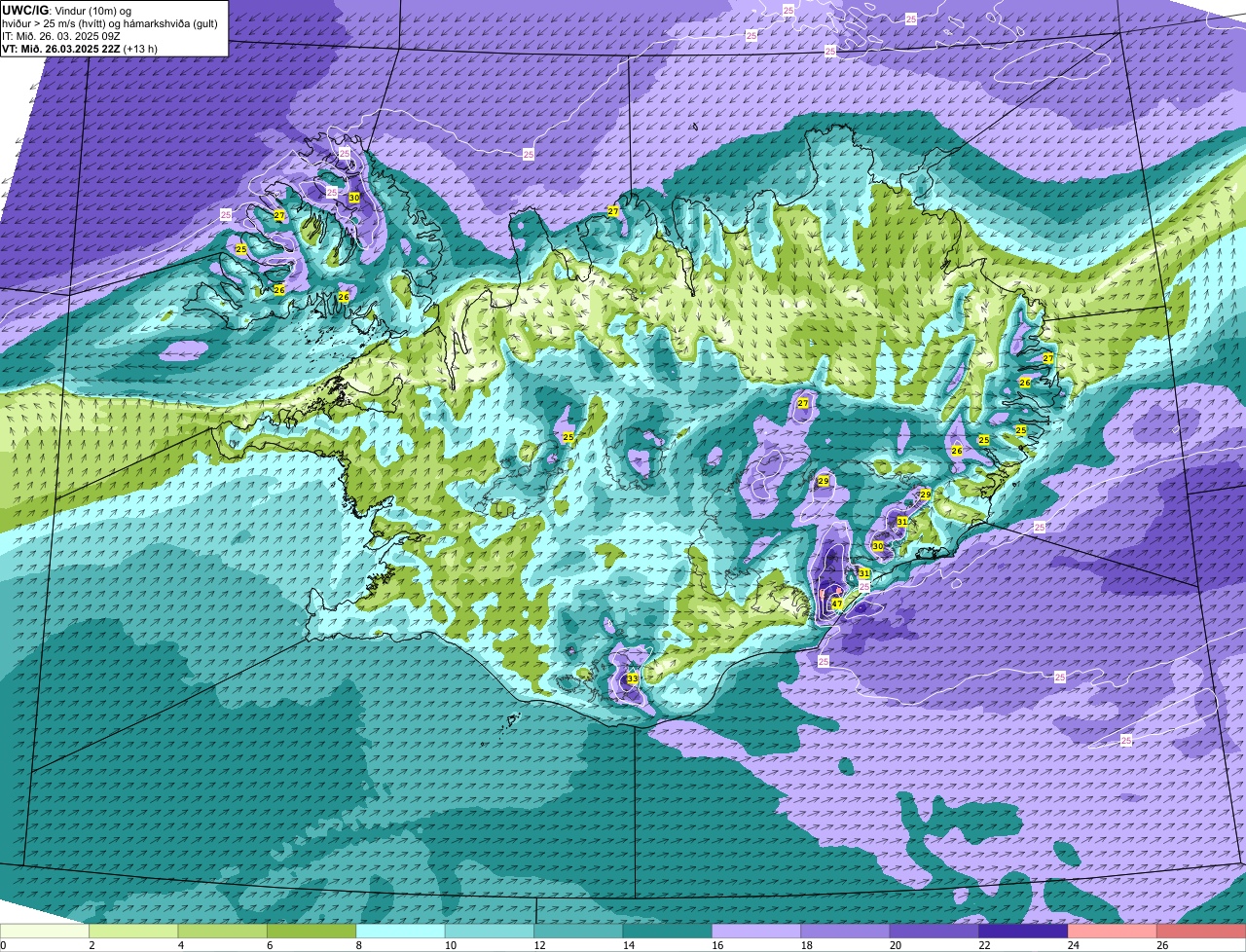Click the legend scale number 12
The image size is (1246, 952).
click(540, 945)
